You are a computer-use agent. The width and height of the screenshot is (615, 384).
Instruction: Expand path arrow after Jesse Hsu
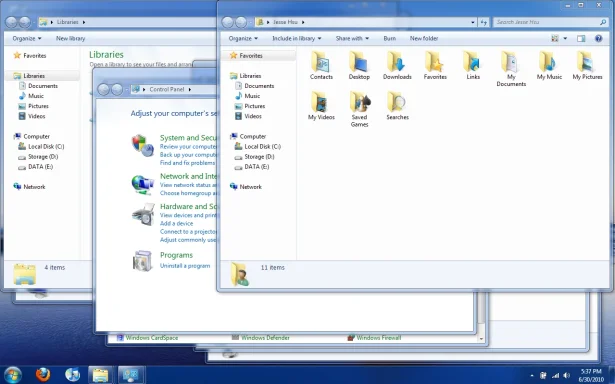[303, 22]
